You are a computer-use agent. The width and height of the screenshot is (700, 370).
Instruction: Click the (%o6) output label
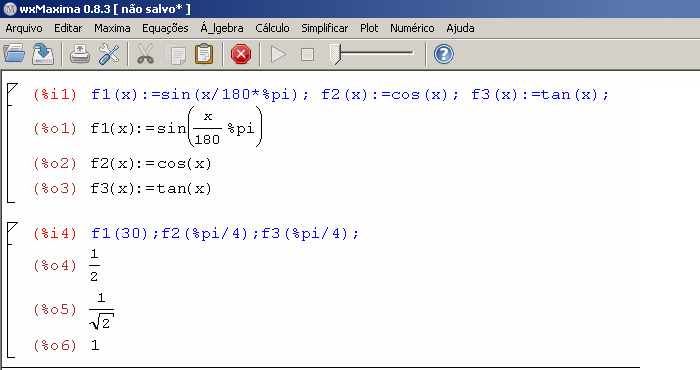55,345
